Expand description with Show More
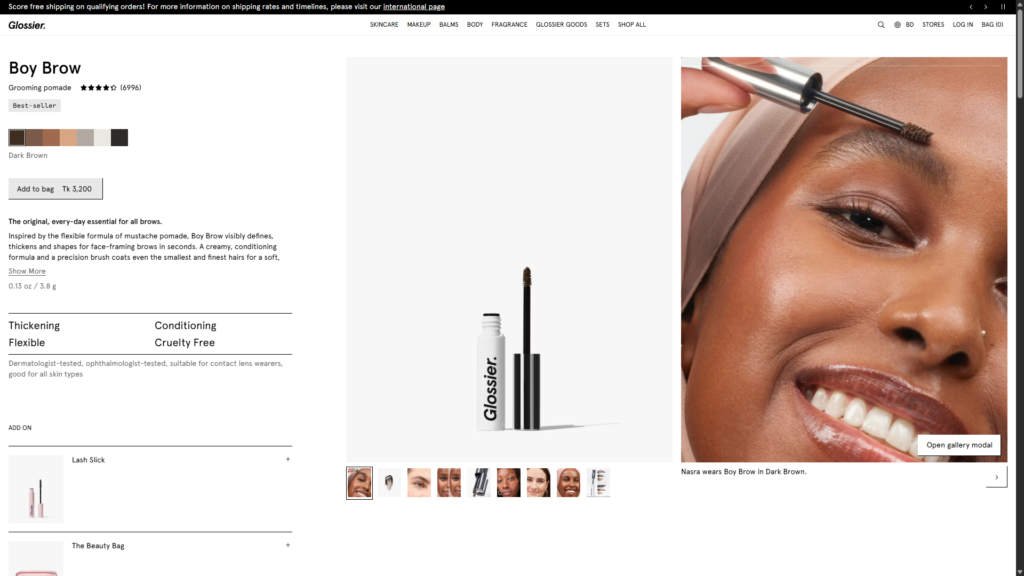1024x576 pixels. click(x=27, y=271)
